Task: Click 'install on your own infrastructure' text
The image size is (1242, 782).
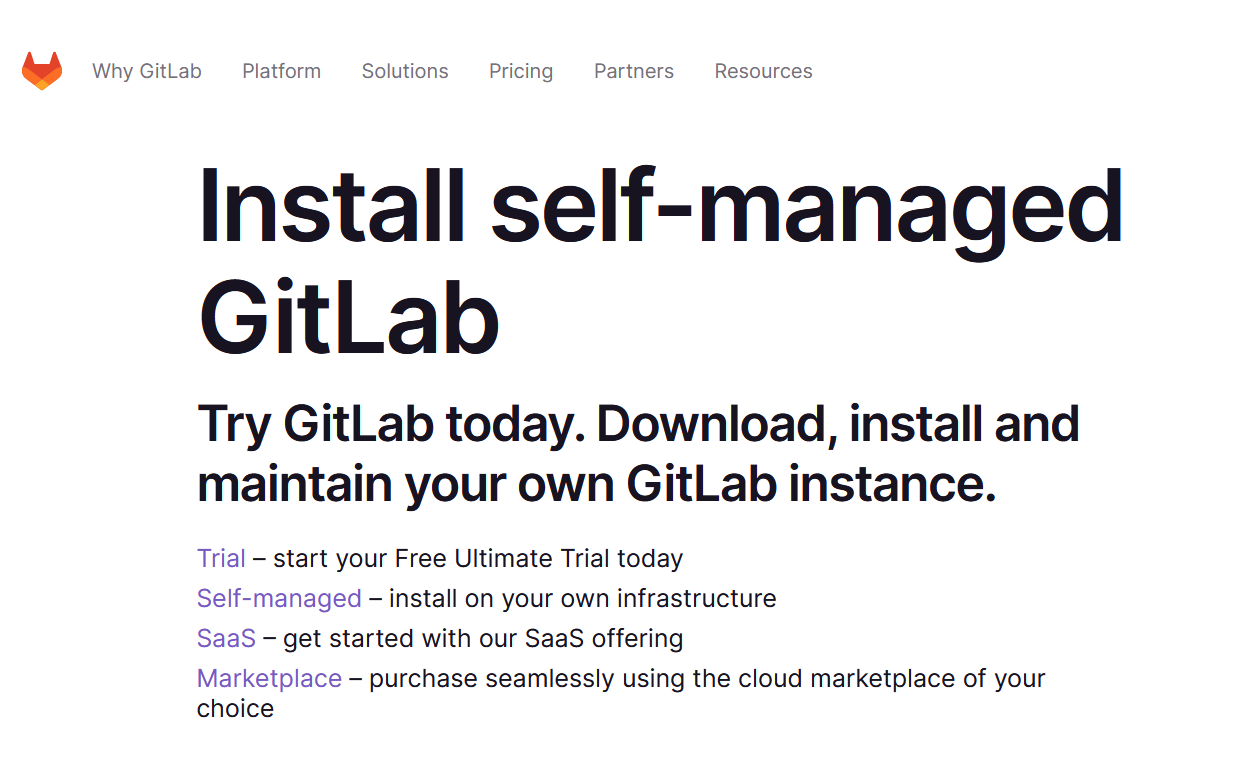Action: point(582,598)
